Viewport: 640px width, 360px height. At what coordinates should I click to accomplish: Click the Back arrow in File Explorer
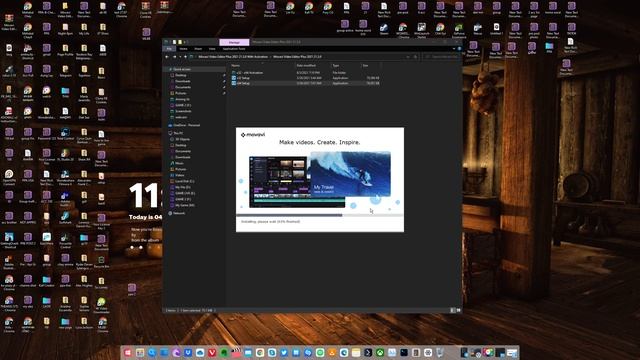click(167, 57)
